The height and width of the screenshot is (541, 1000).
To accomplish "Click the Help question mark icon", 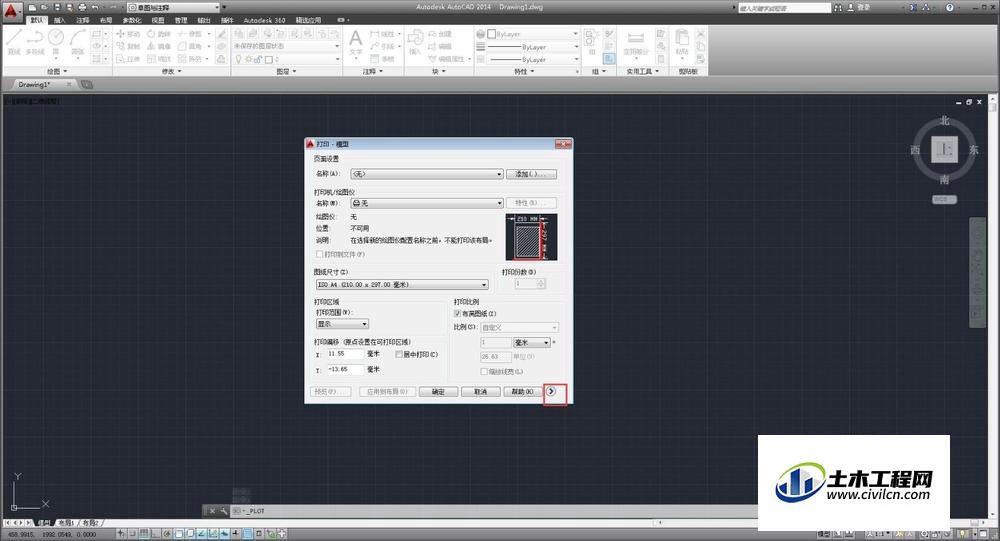I will (950, 8).
